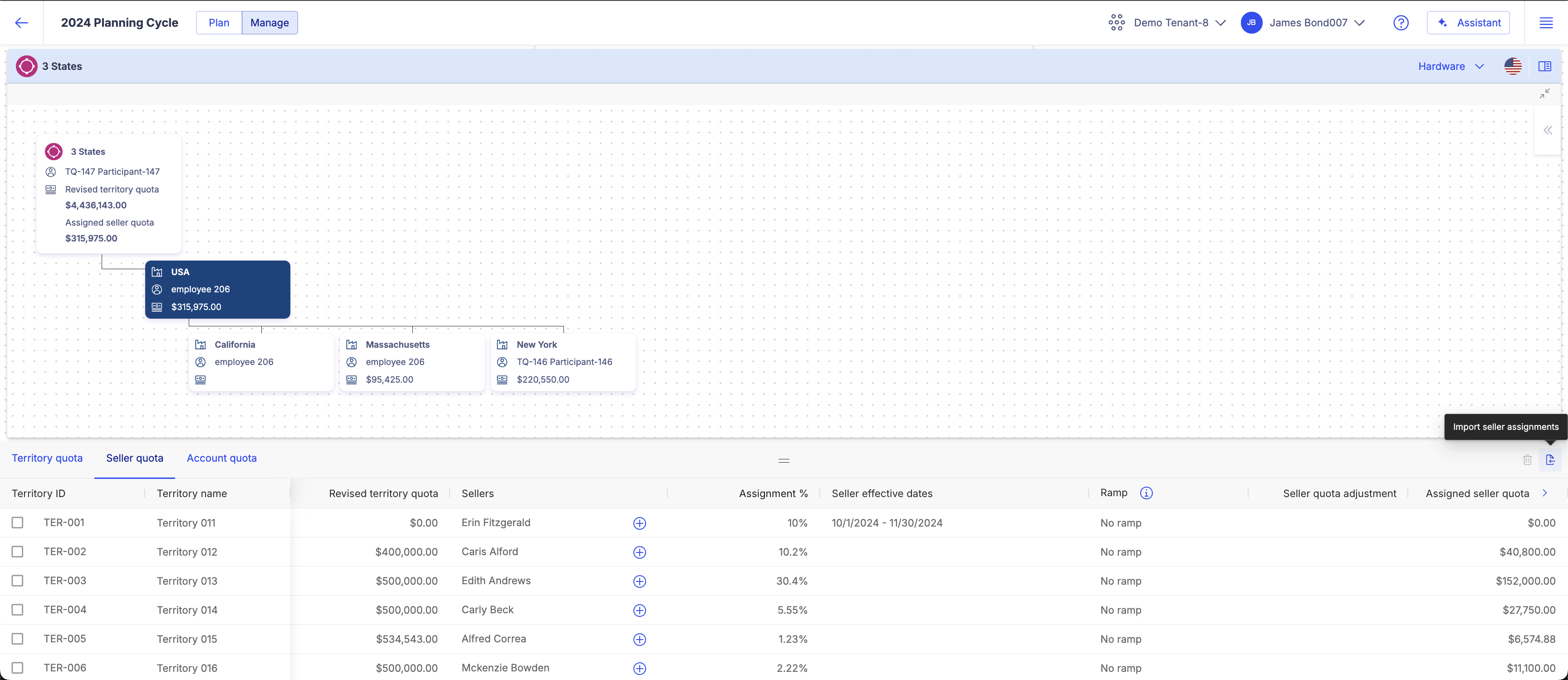
Task: Click the Revised territory quota column header
Action: pos(383,493)
